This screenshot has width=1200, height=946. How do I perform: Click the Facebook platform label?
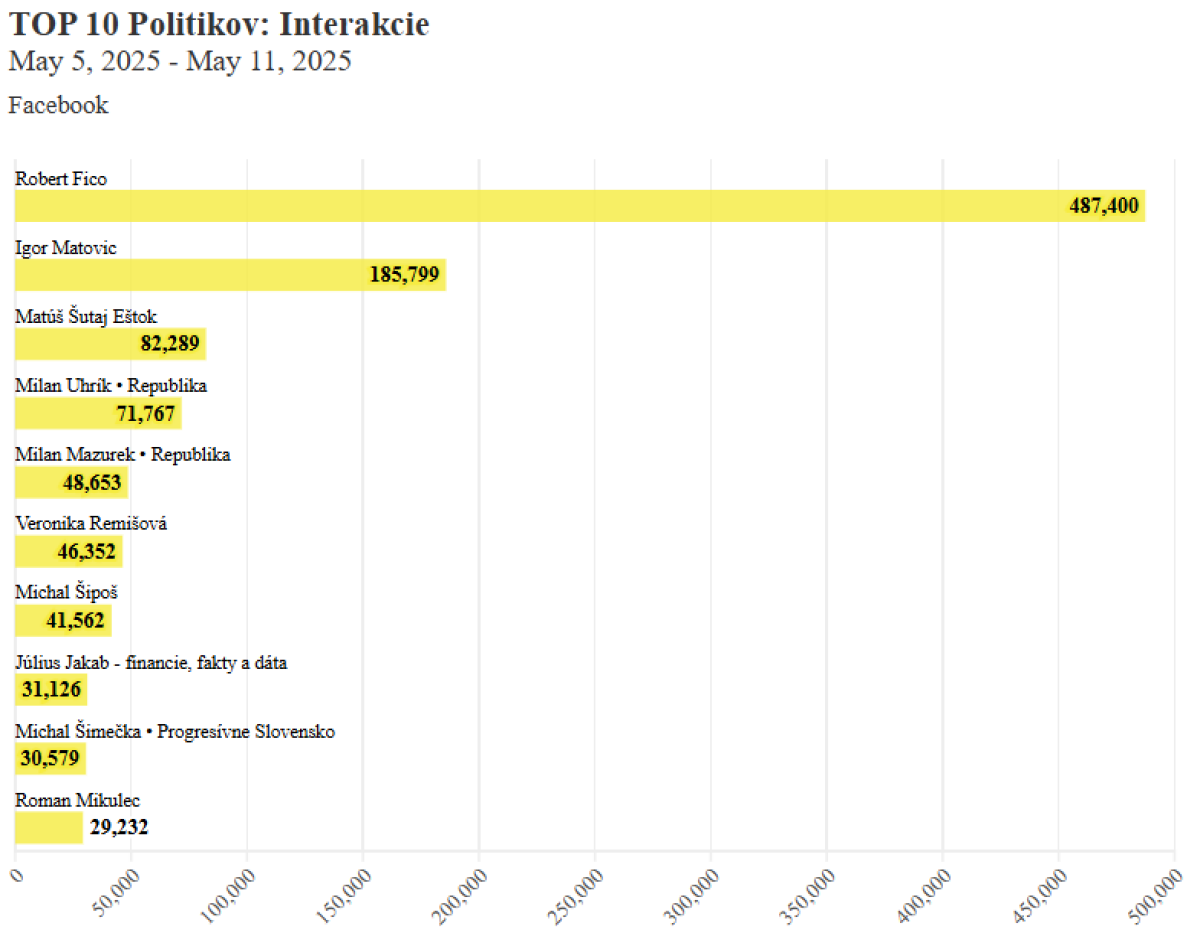[x=58, y=105]
